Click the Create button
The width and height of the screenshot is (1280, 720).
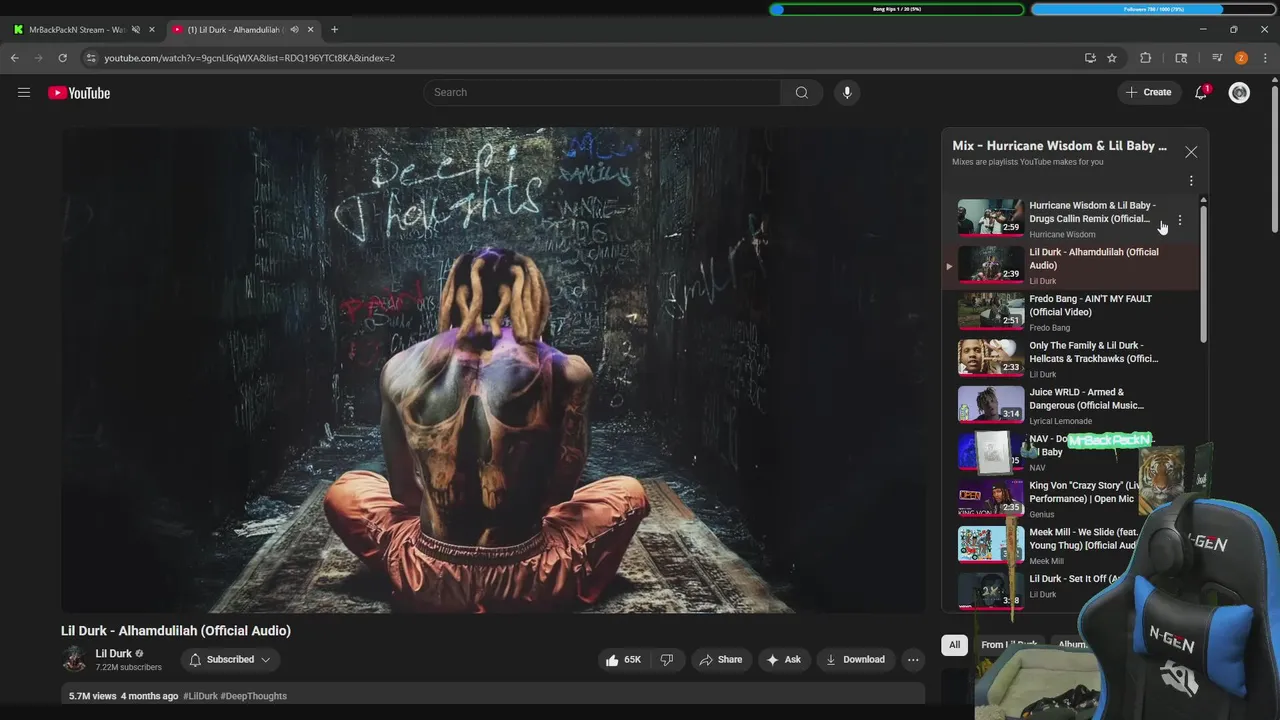(x=1148, y=93)
